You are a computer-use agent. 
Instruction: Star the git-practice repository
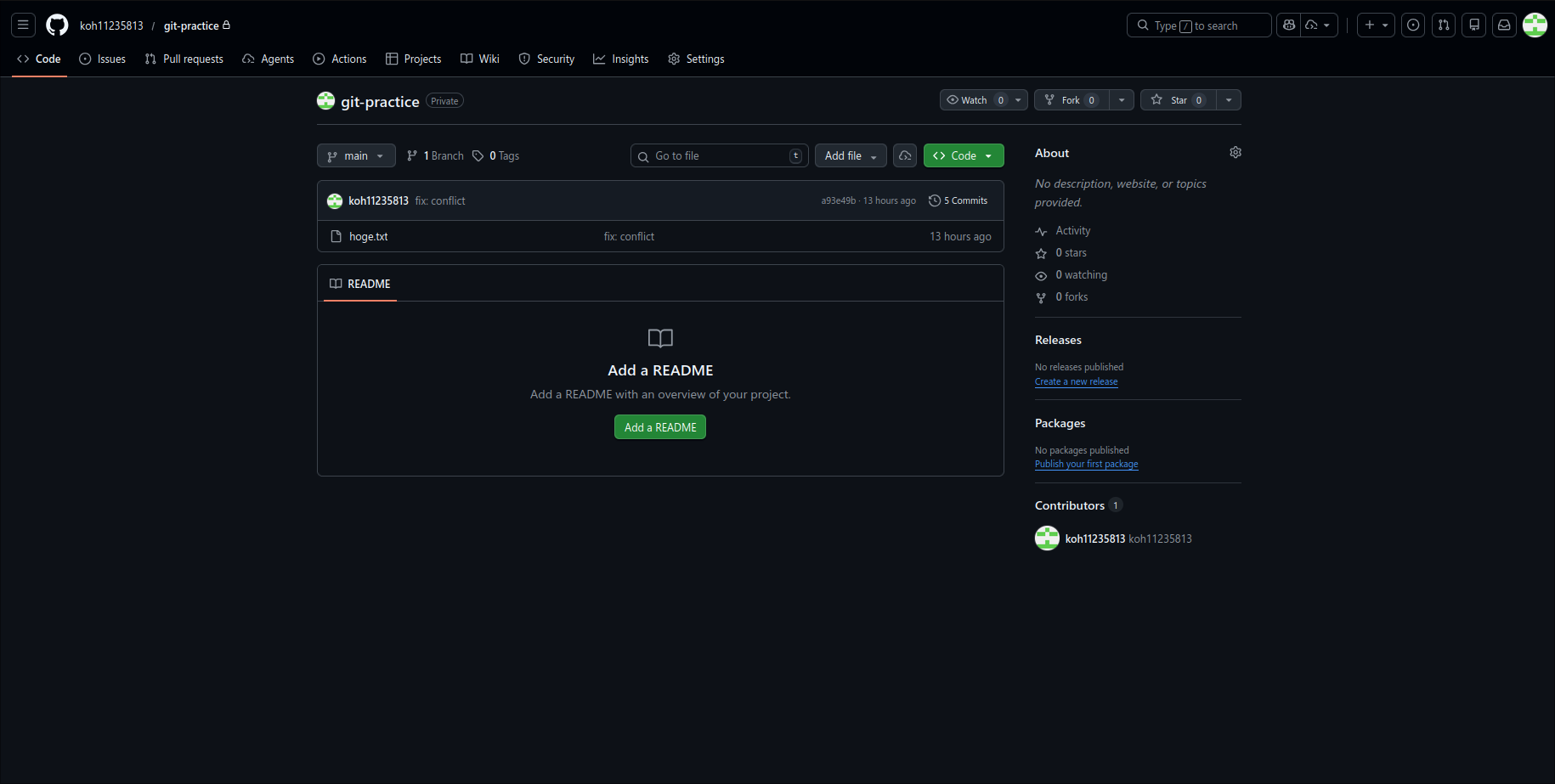tap(1179, 100)
